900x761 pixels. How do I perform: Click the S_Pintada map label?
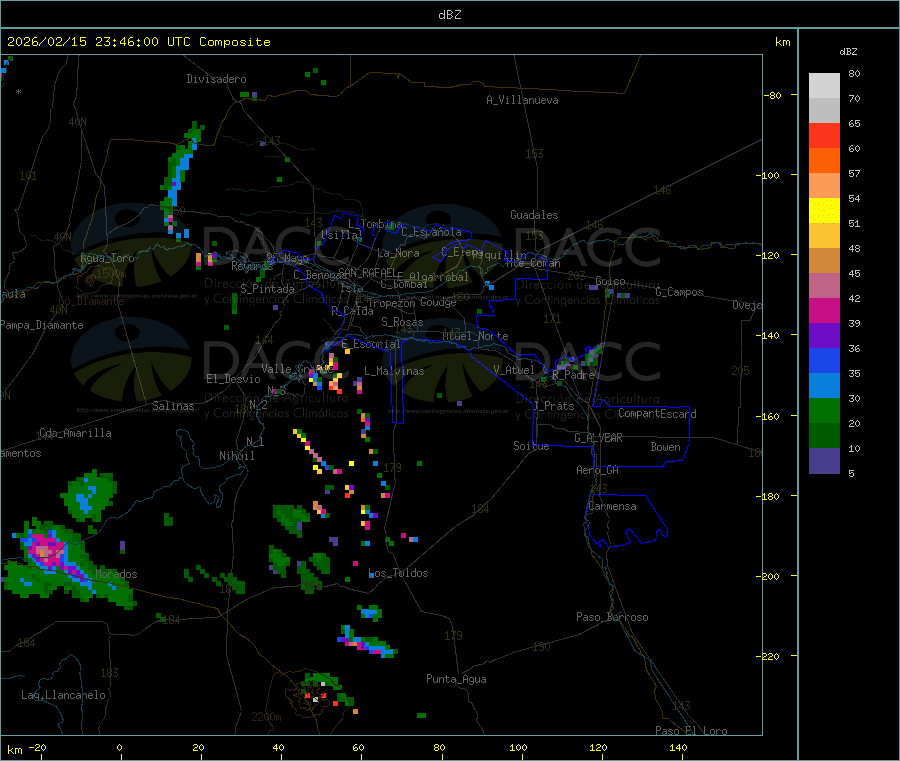click(x=267, y=289)
